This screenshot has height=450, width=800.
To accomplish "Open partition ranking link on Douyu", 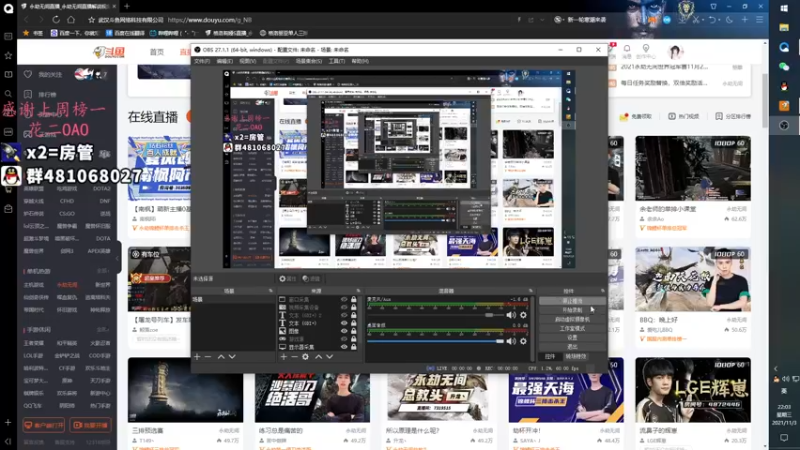I will click(733, 116).
